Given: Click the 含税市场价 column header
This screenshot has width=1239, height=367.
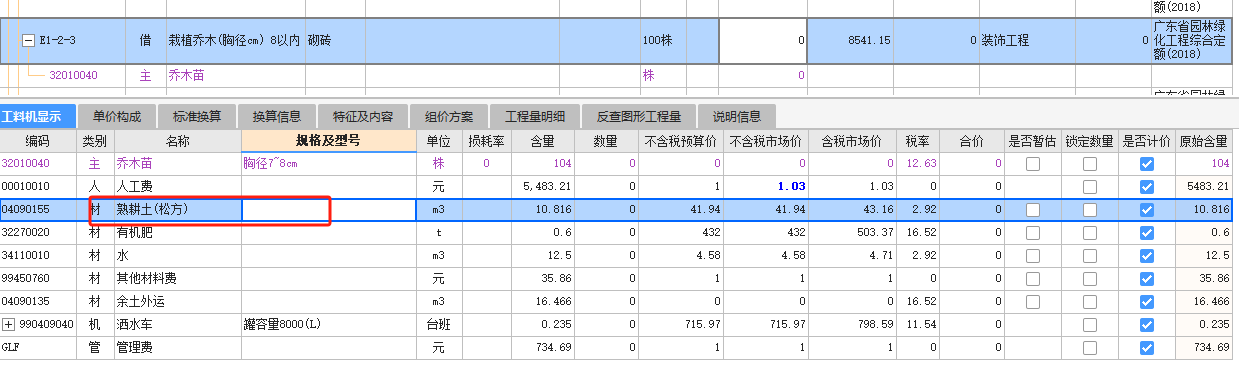Looking at the screenshot, I should coord(852,141).
